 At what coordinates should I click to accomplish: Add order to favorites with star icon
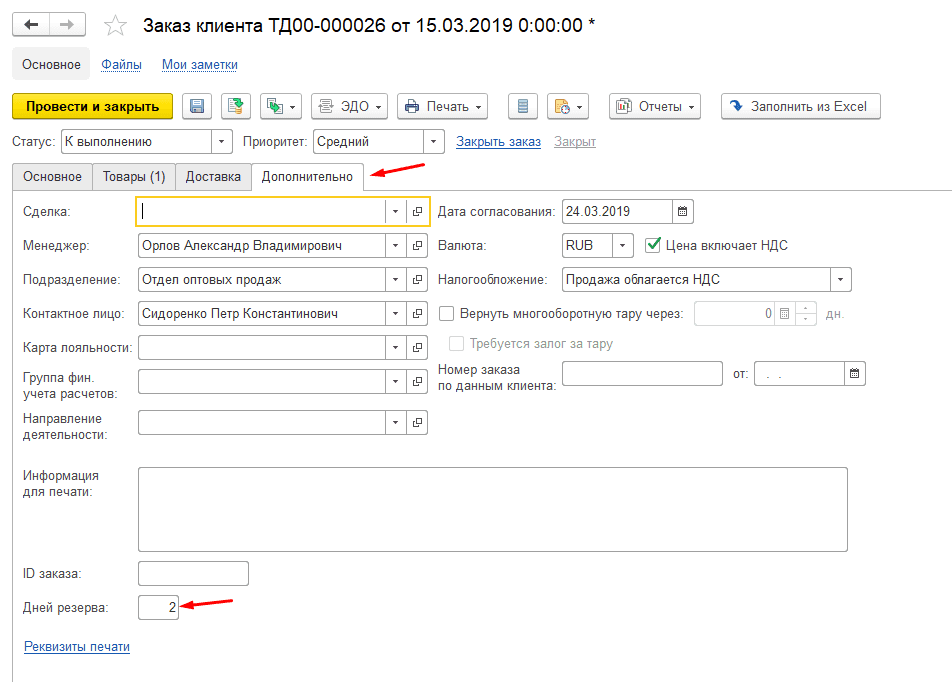pyautogui.click(x=116, y=25)
